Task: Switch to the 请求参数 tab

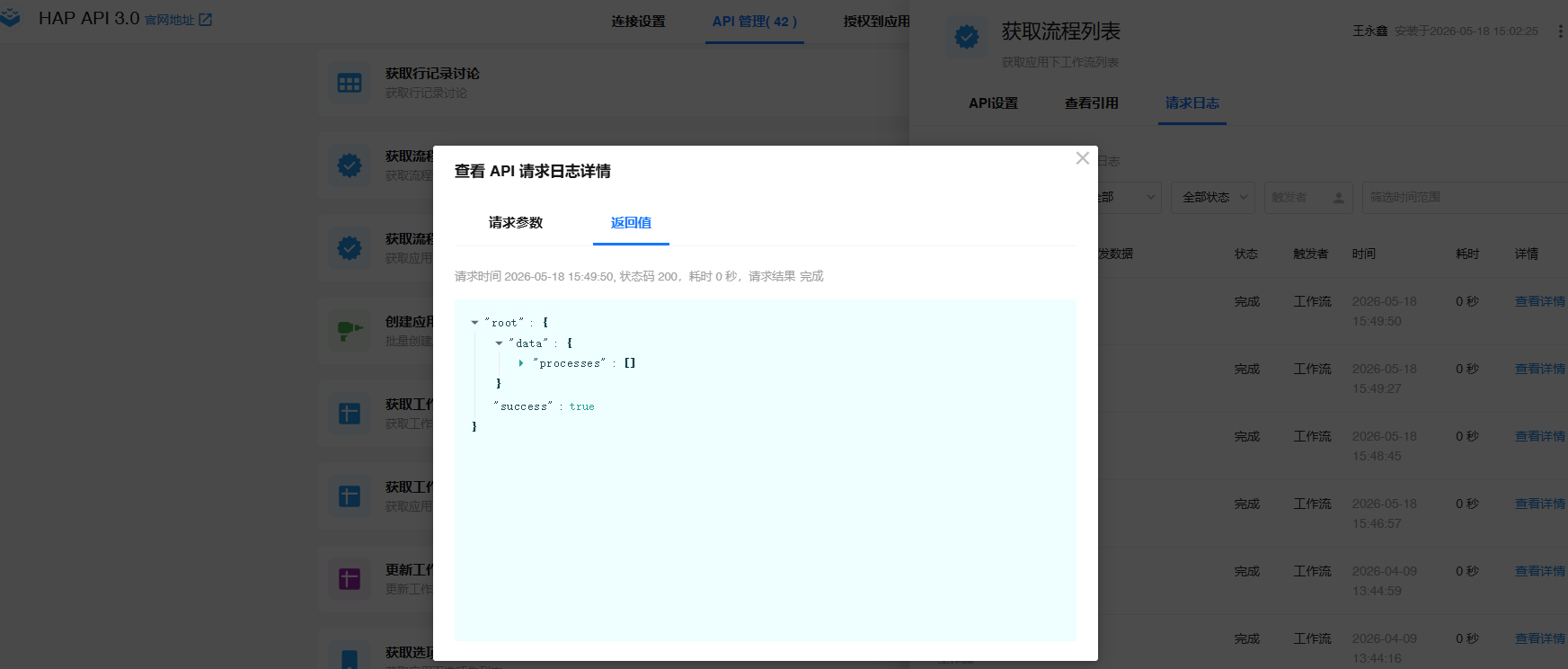Action: (516, 223)
